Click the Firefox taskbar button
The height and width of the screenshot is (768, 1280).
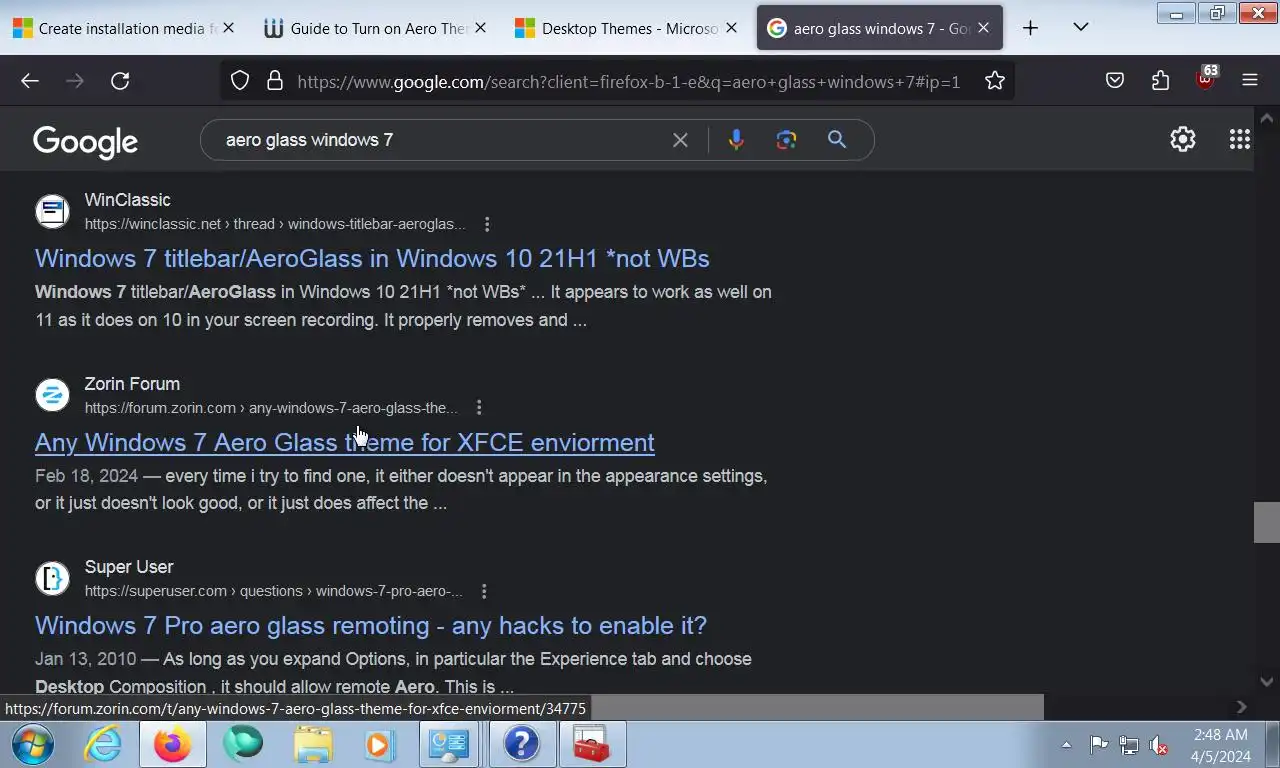[x=172, y=744]
